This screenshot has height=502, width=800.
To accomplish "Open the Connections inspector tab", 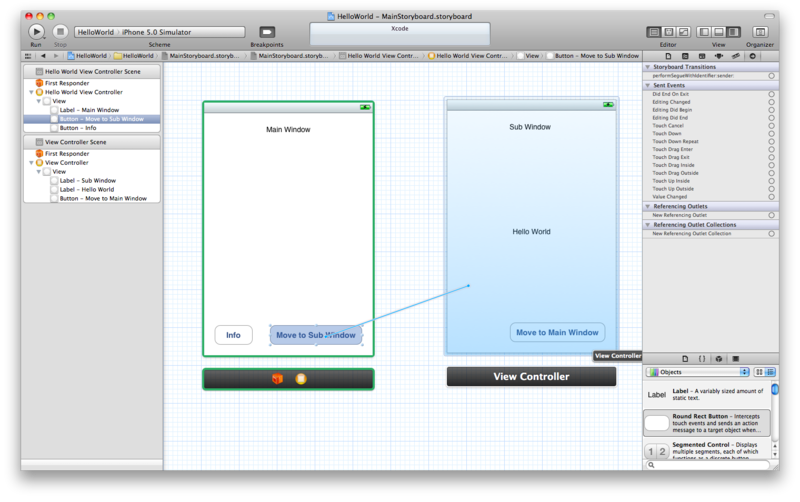I will [x=753, y=56].
